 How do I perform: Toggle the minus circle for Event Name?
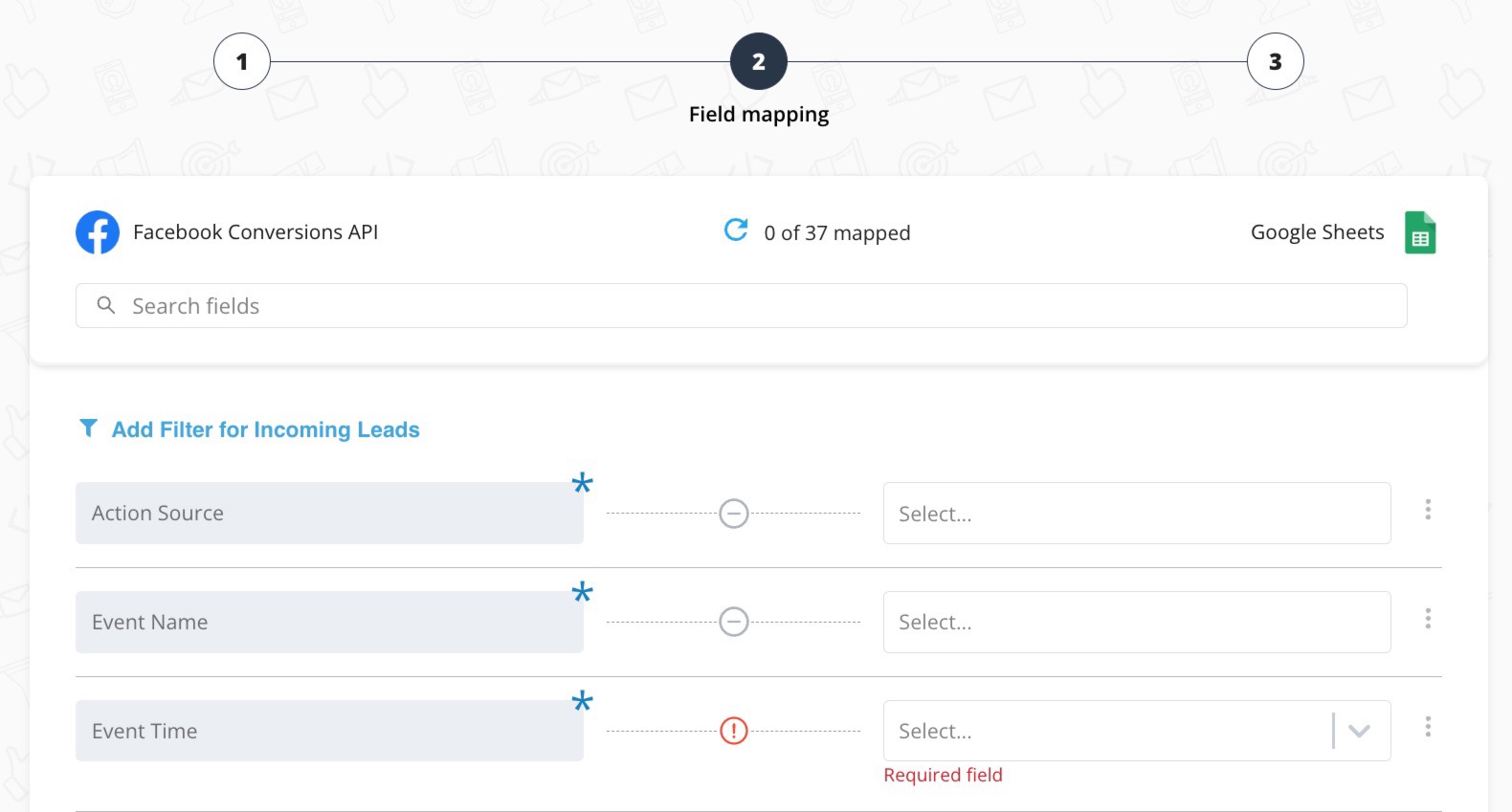(x=734, y=622)
